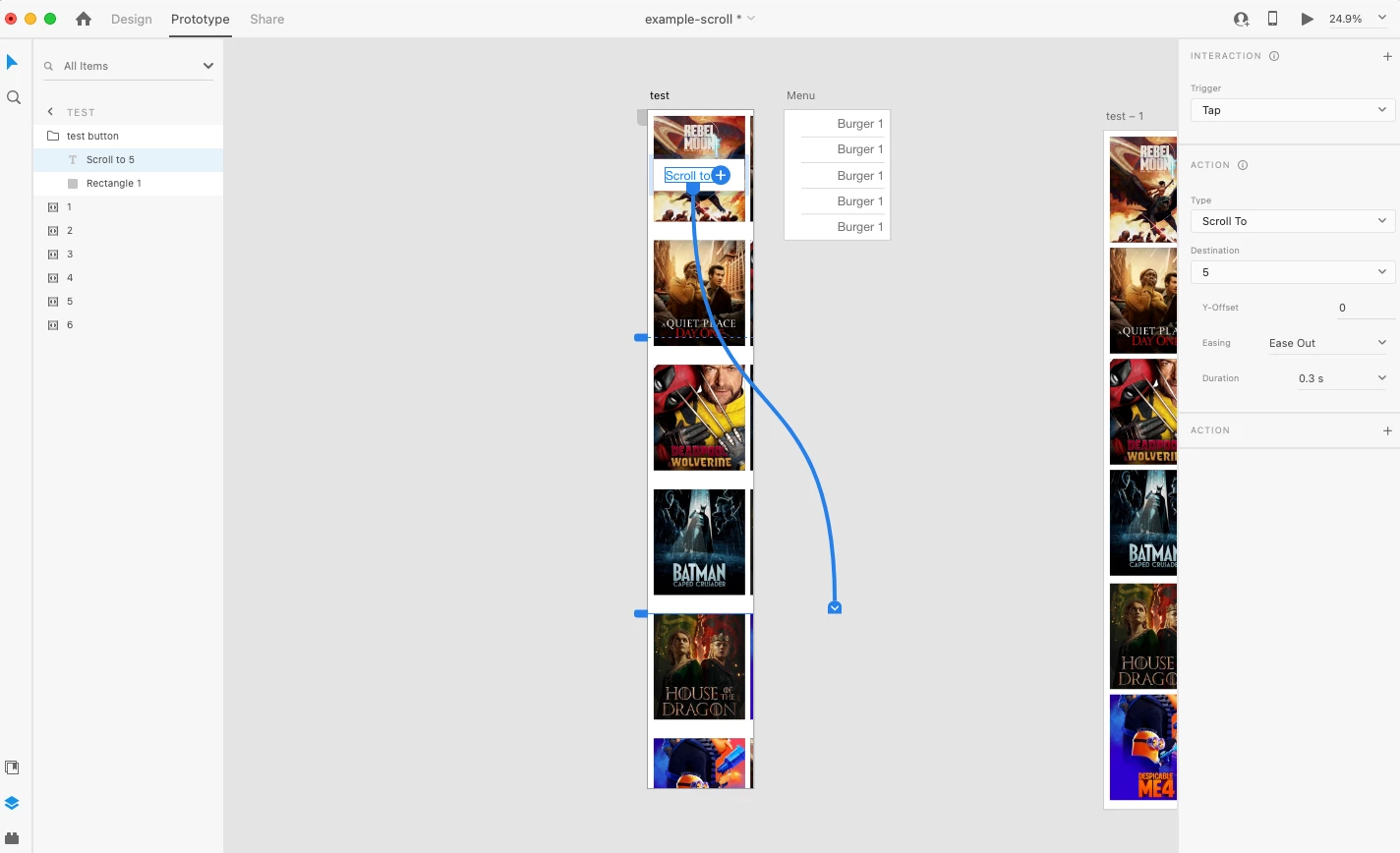The image size is (1400, 853).
Task: Click the invite to document user icon
Action: 1241,19
